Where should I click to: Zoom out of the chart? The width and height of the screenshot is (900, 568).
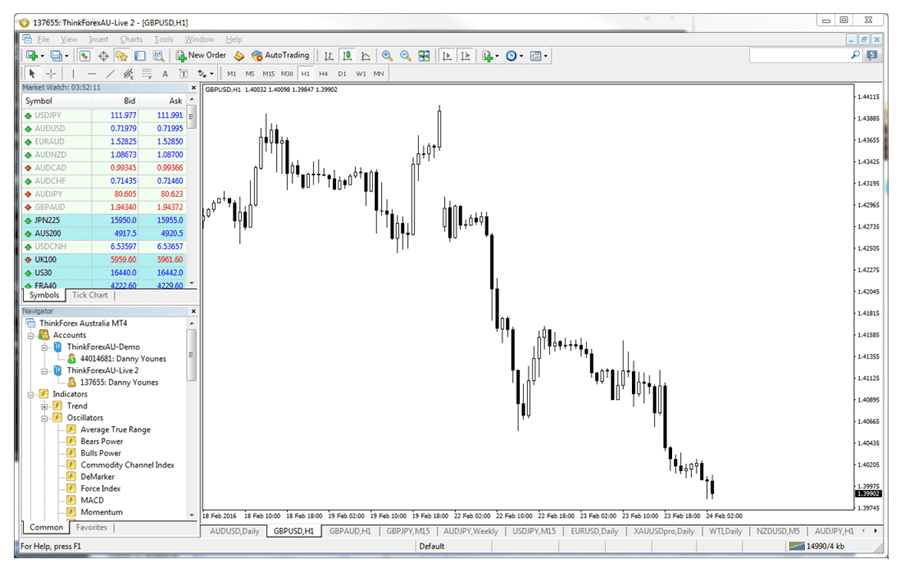[405, 56]
